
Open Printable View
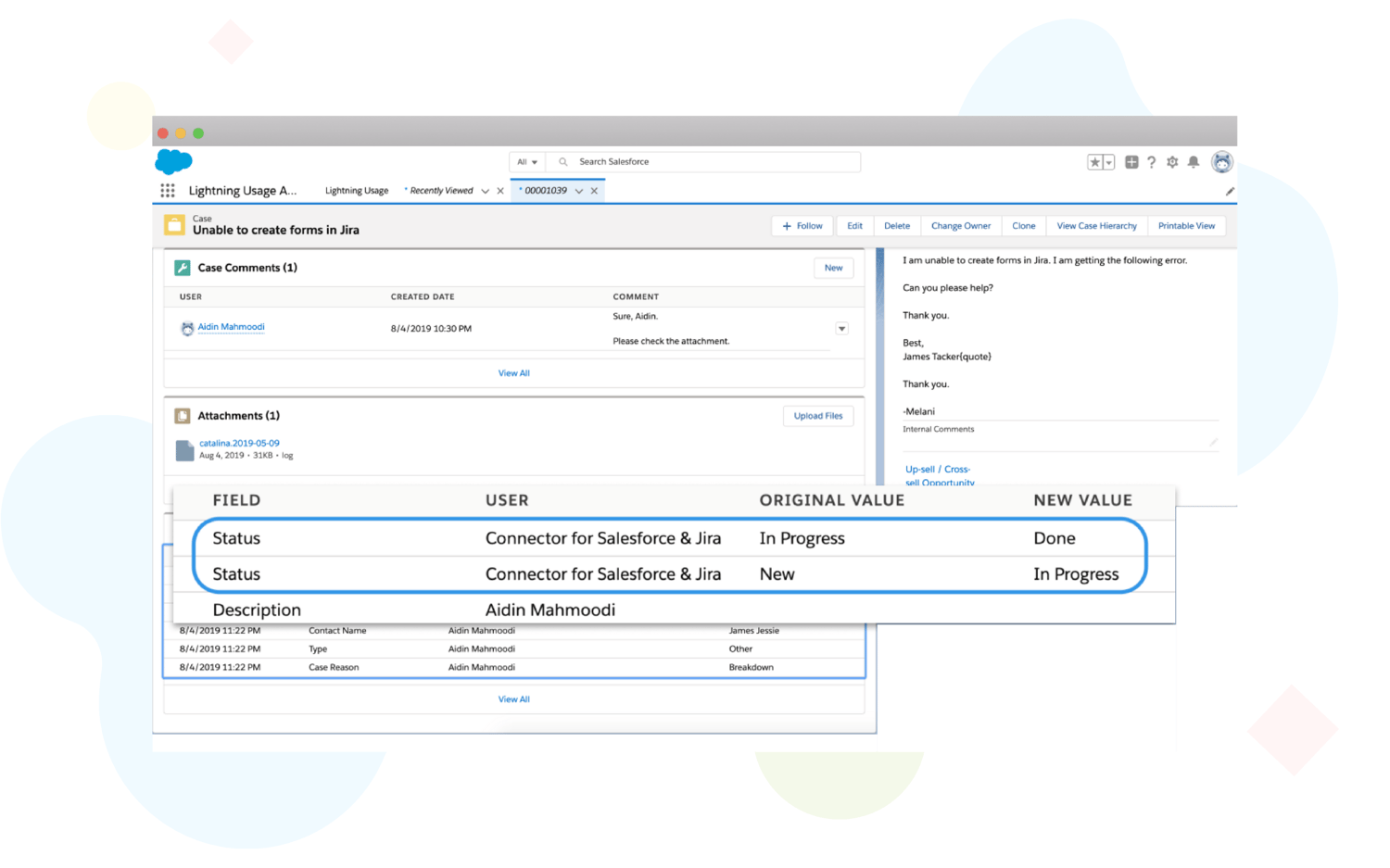coord(1186,226)
